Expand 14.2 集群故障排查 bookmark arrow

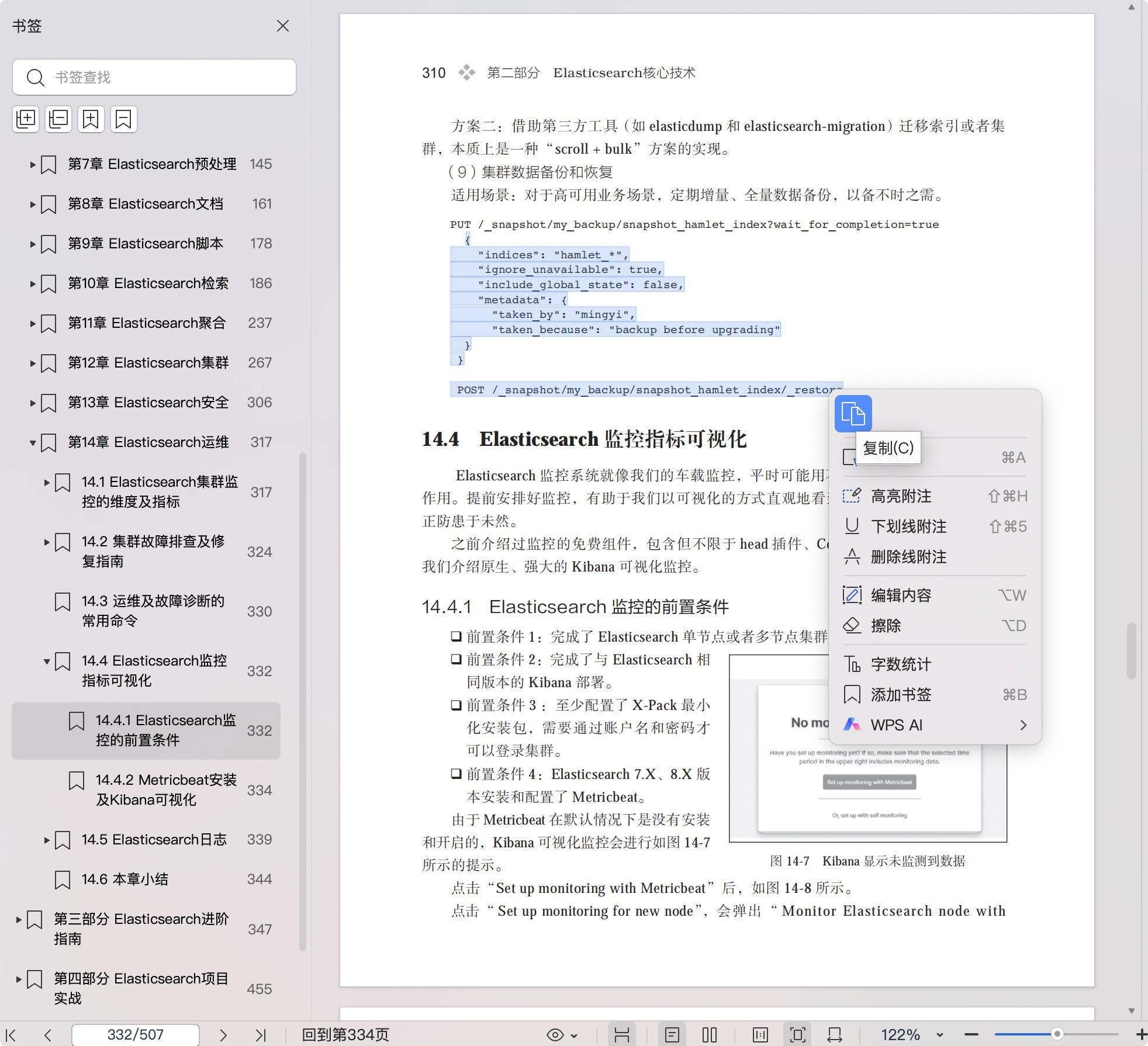click(x=47, y=542)
